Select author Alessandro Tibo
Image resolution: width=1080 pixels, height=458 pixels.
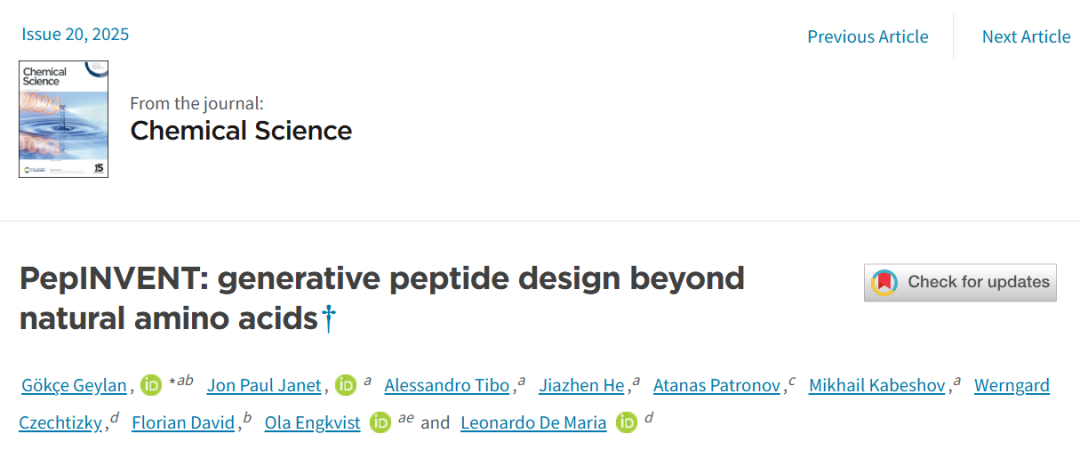click(447, 386)
